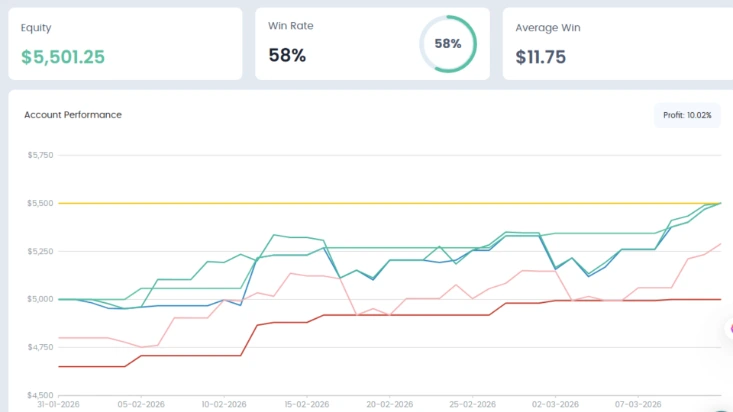Click the Win Rate card title

click(x=291, y=26)
